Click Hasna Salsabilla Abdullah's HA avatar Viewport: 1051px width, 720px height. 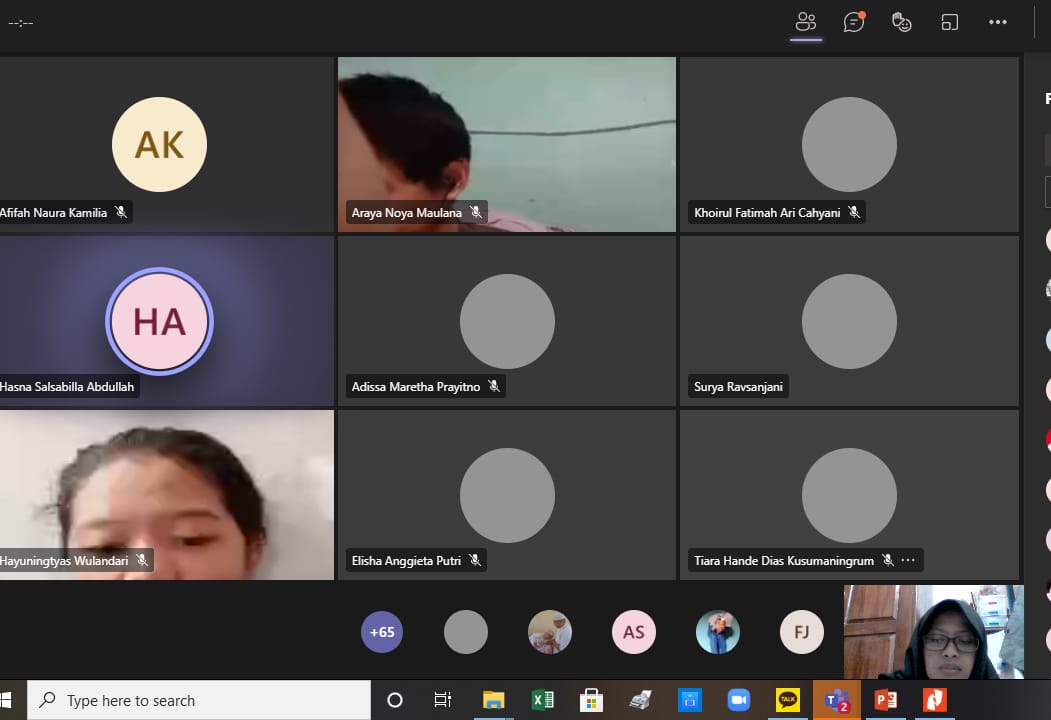coord(159,321)
